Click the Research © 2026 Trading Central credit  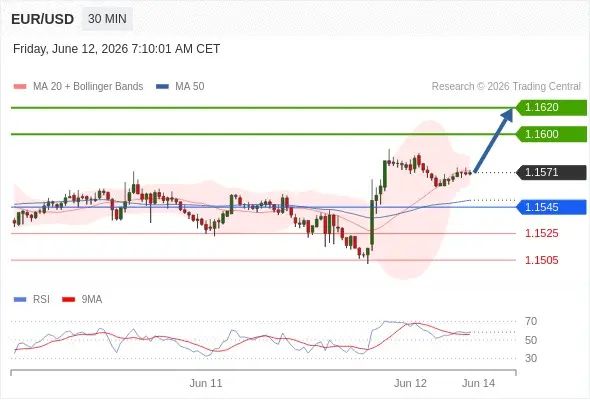tap(506, 87)
